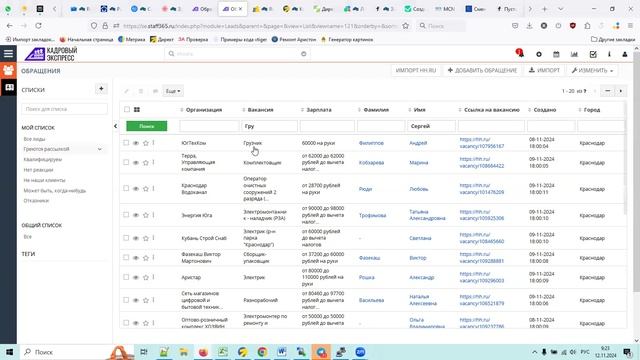The width and height of the screenshot is (640, 360).
Task: Click the comment icon above table
Action: pos(155,91)
